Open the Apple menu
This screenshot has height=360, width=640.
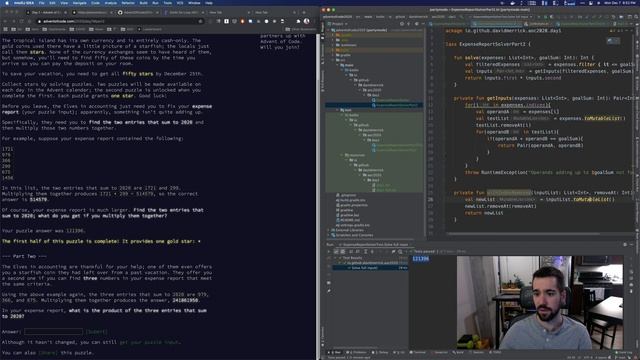tap(7, 3)
